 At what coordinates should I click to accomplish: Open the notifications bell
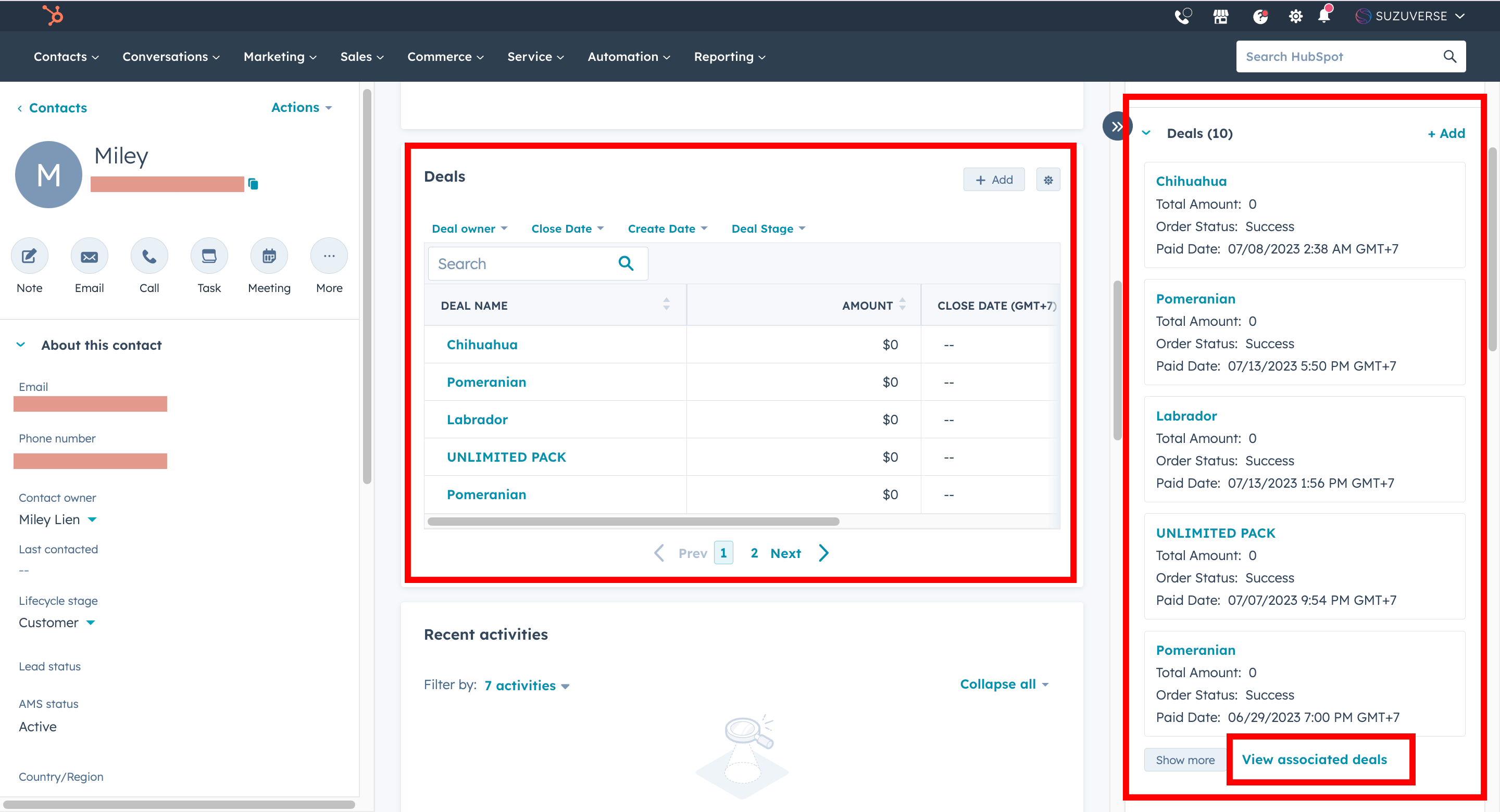[x=1323, y=16]
